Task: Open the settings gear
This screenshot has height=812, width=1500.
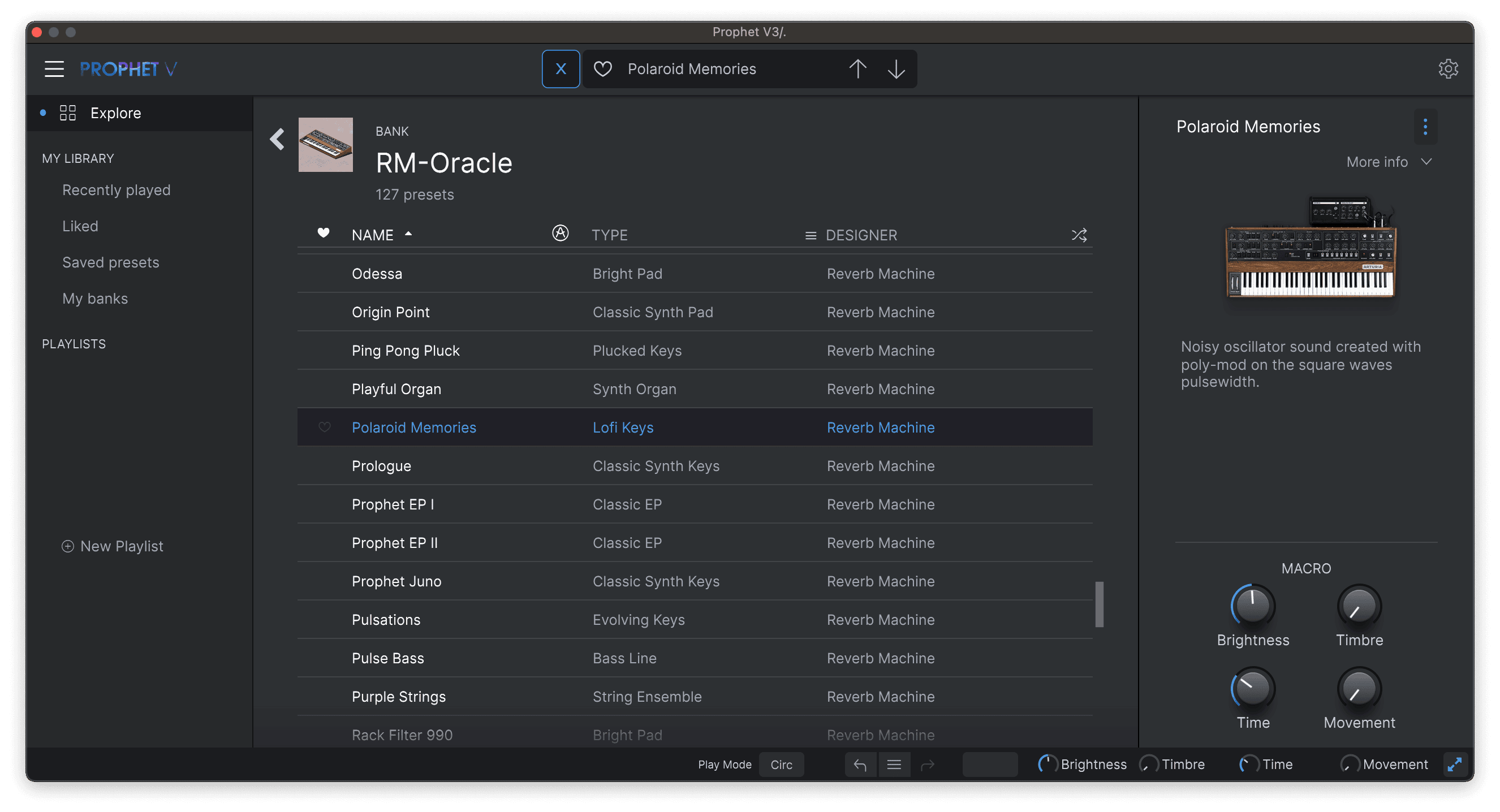Action: tap(1447, 68)
